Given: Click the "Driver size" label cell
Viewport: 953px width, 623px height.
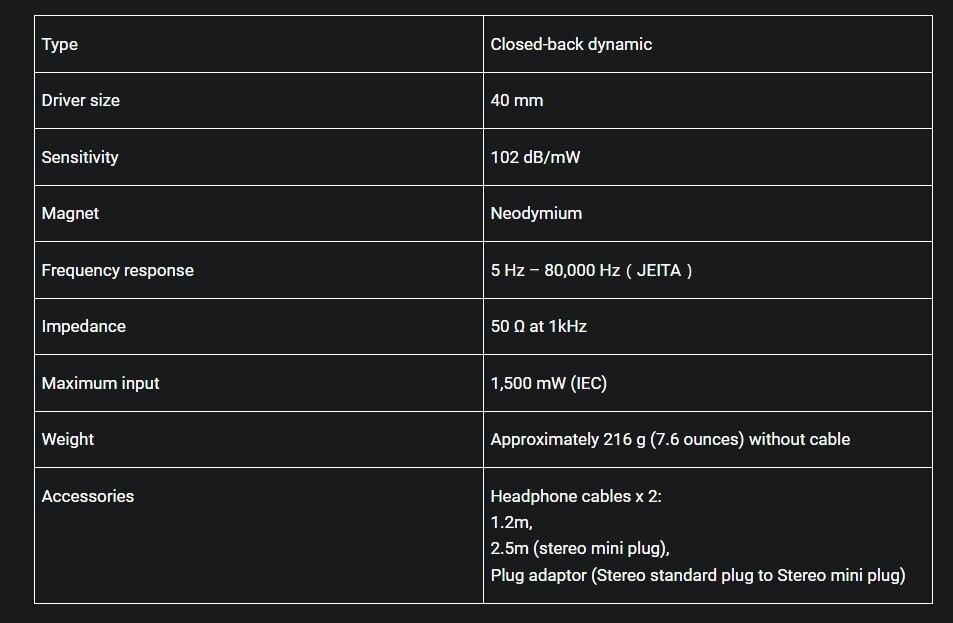Looking at the screenshot, I should click(x=80, y=100).
